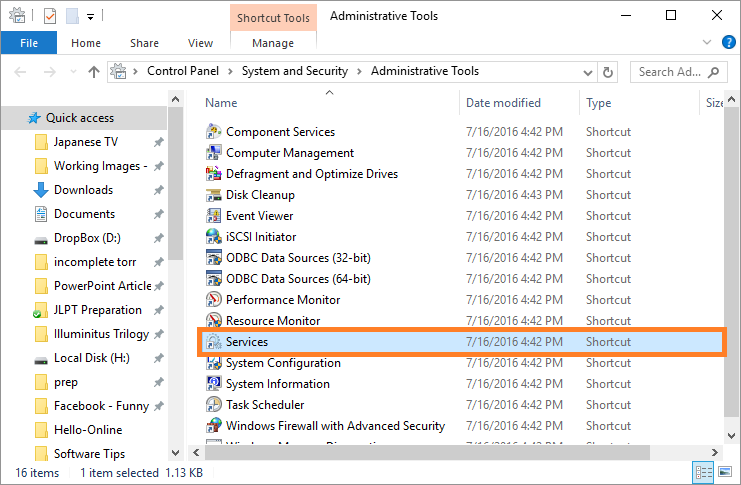Select the Software Tips folder
The image size is (741, 485).
pos(89,454)
